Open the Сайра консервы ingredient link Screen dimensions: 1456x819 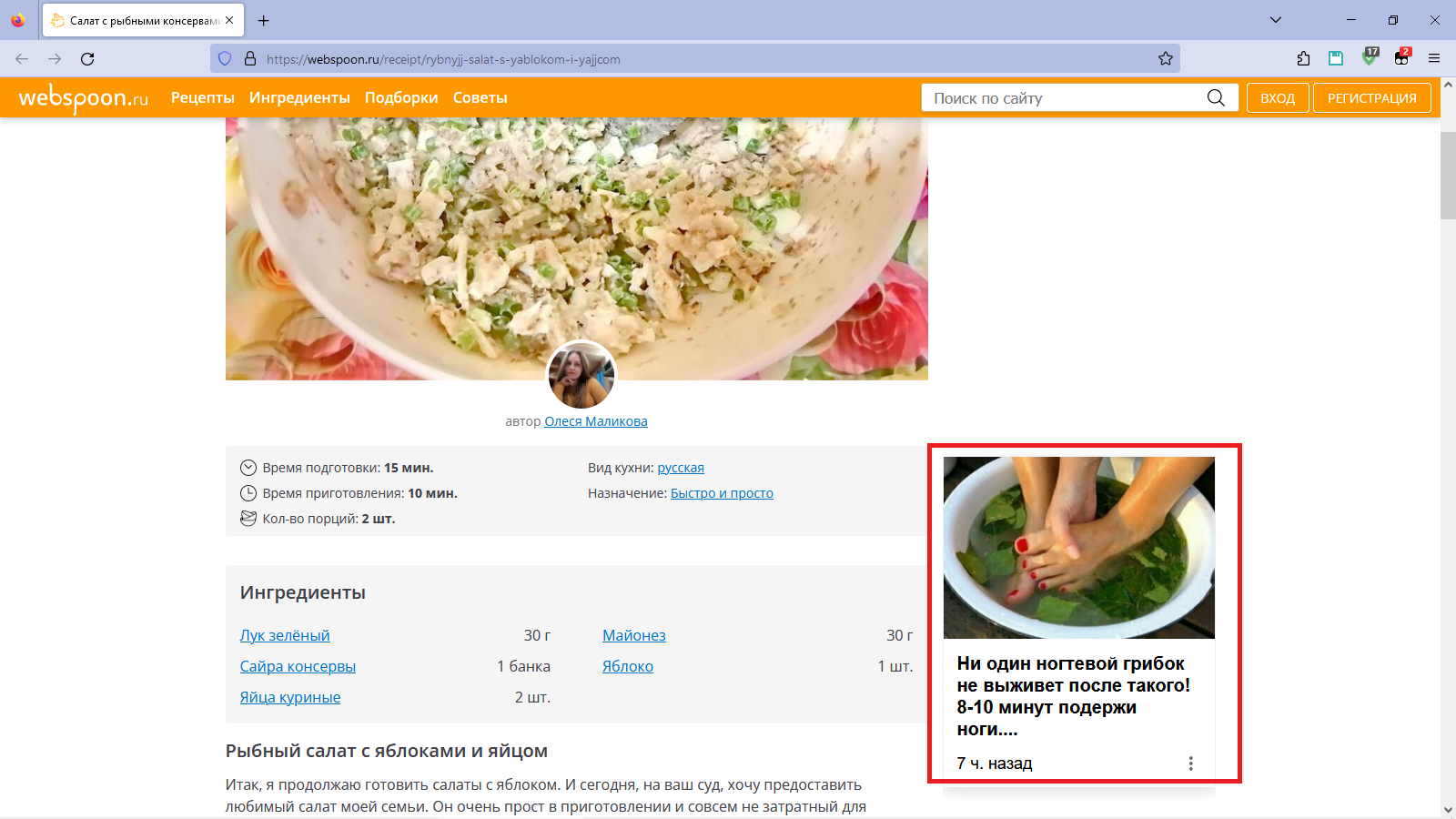tap(298, 665)
